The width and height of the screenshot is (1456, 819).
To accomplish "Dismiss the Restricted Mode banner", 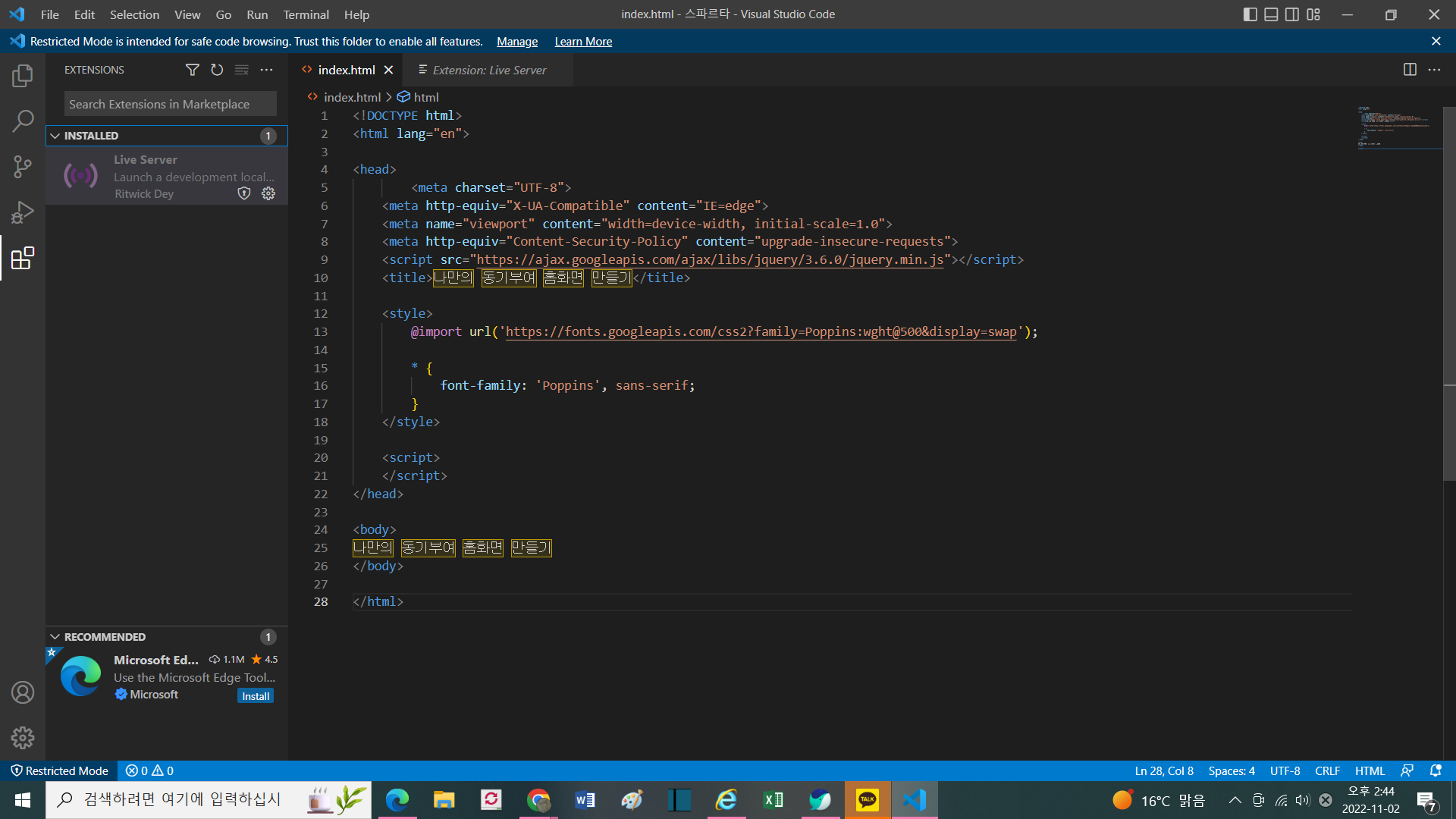I will [x=1436, y=41].
